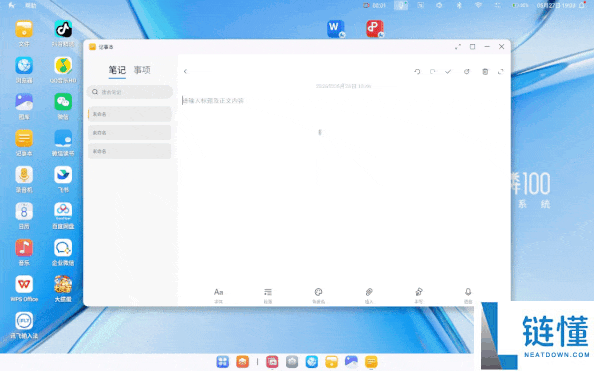
Task: Delete the note with the trash icon
Action: coord(485,71)
